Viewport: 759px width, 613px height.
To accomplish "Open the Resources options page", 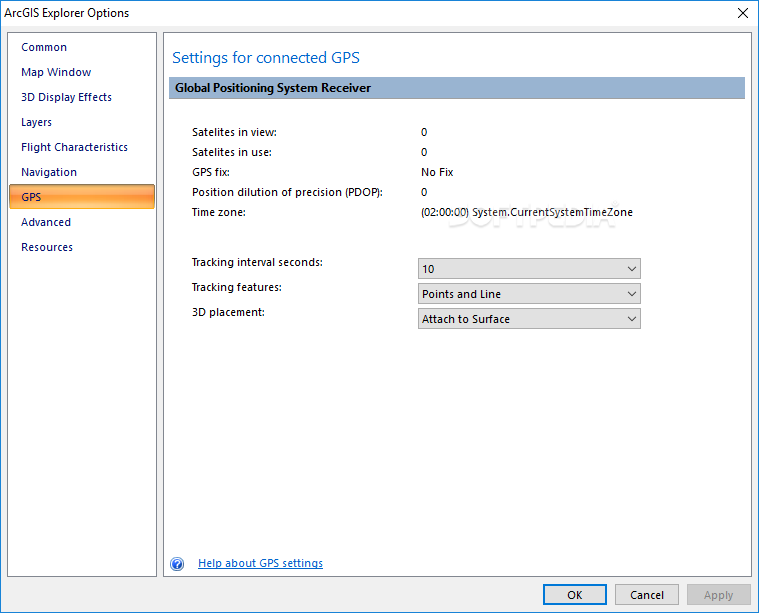I will tap(47, 247).
